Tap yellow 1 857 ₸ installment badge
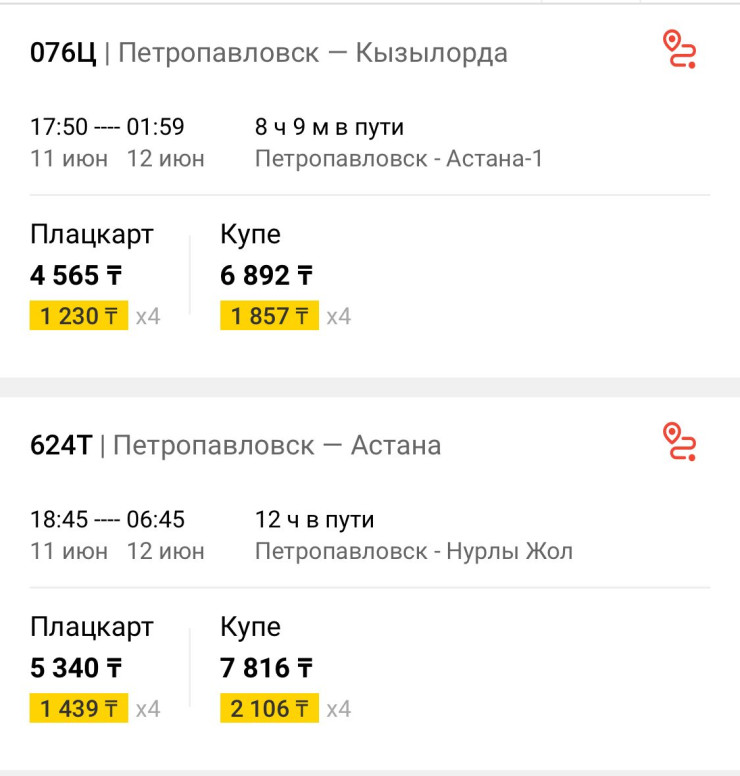 269,315
